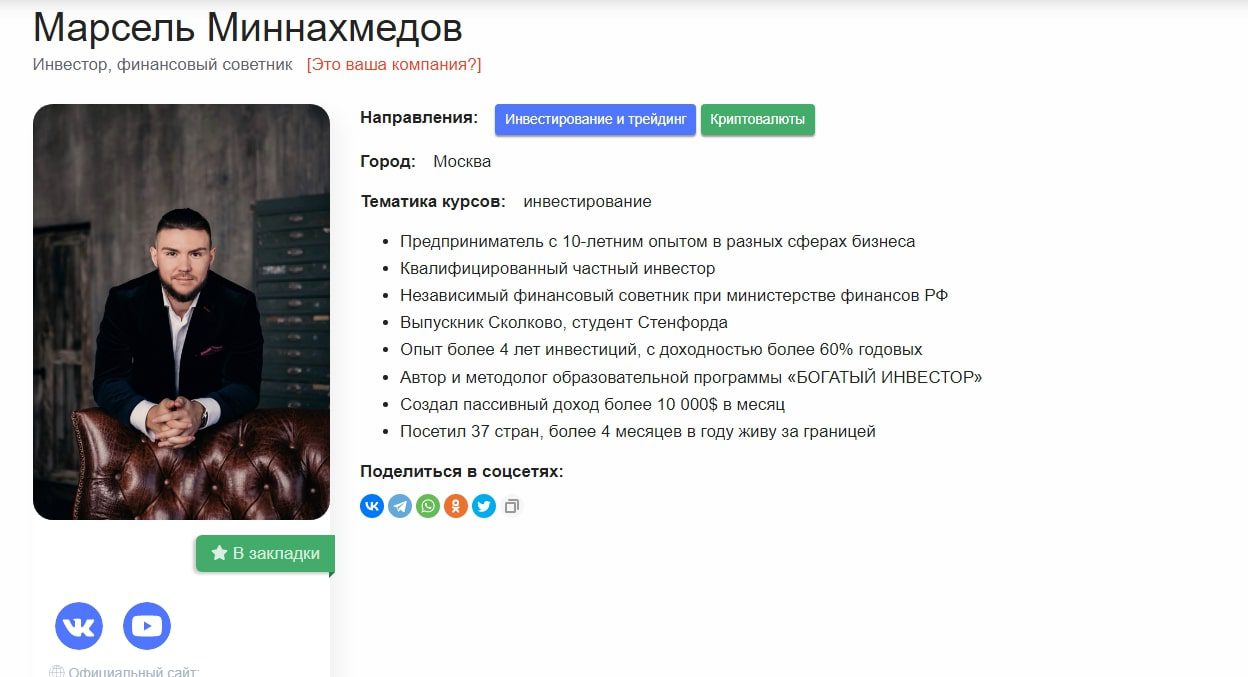Share the profile via VK icon

tap(372, 506)
